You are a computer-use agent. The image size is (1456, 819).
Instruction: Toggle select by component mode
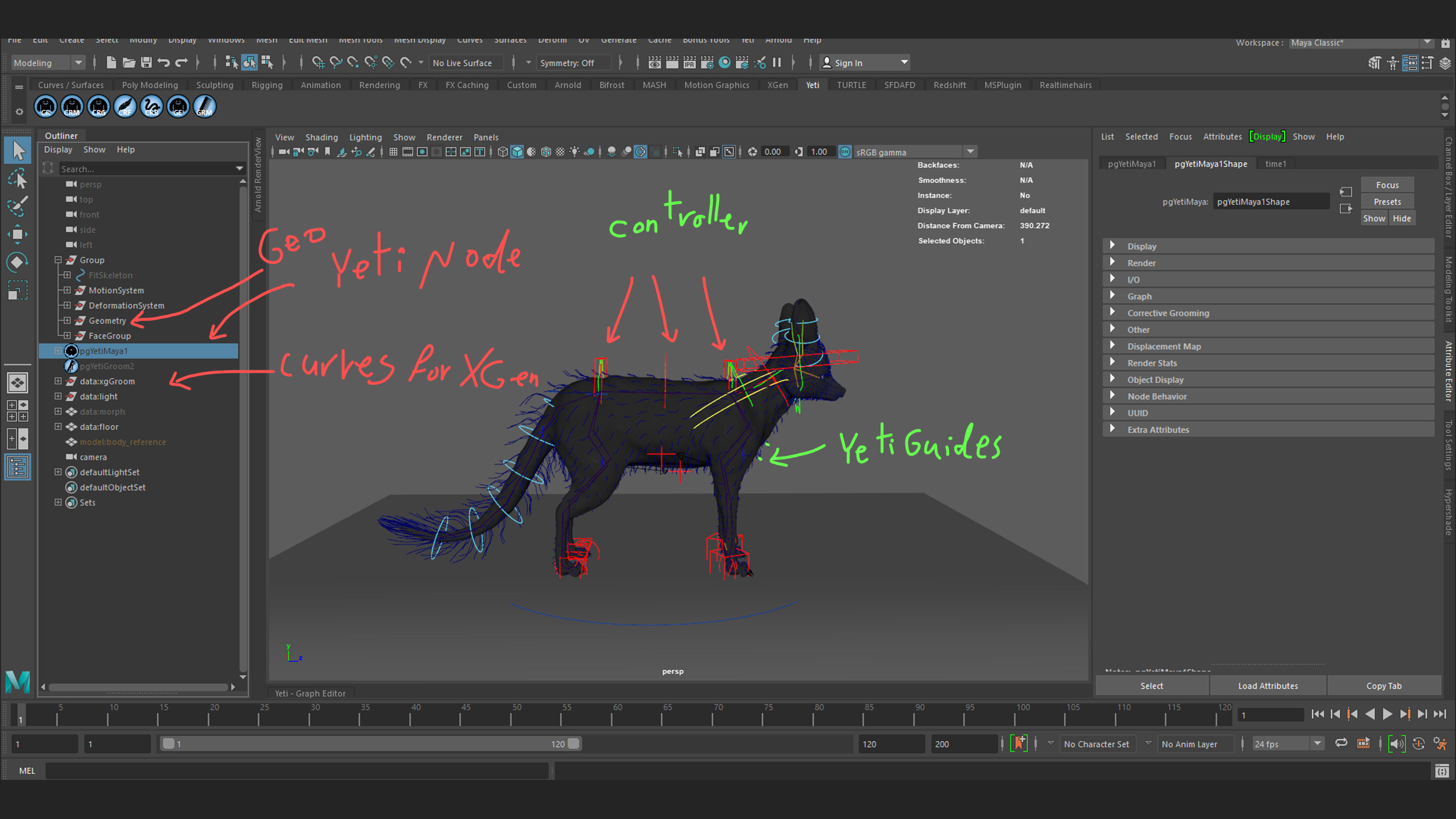[x=267, y=63]
